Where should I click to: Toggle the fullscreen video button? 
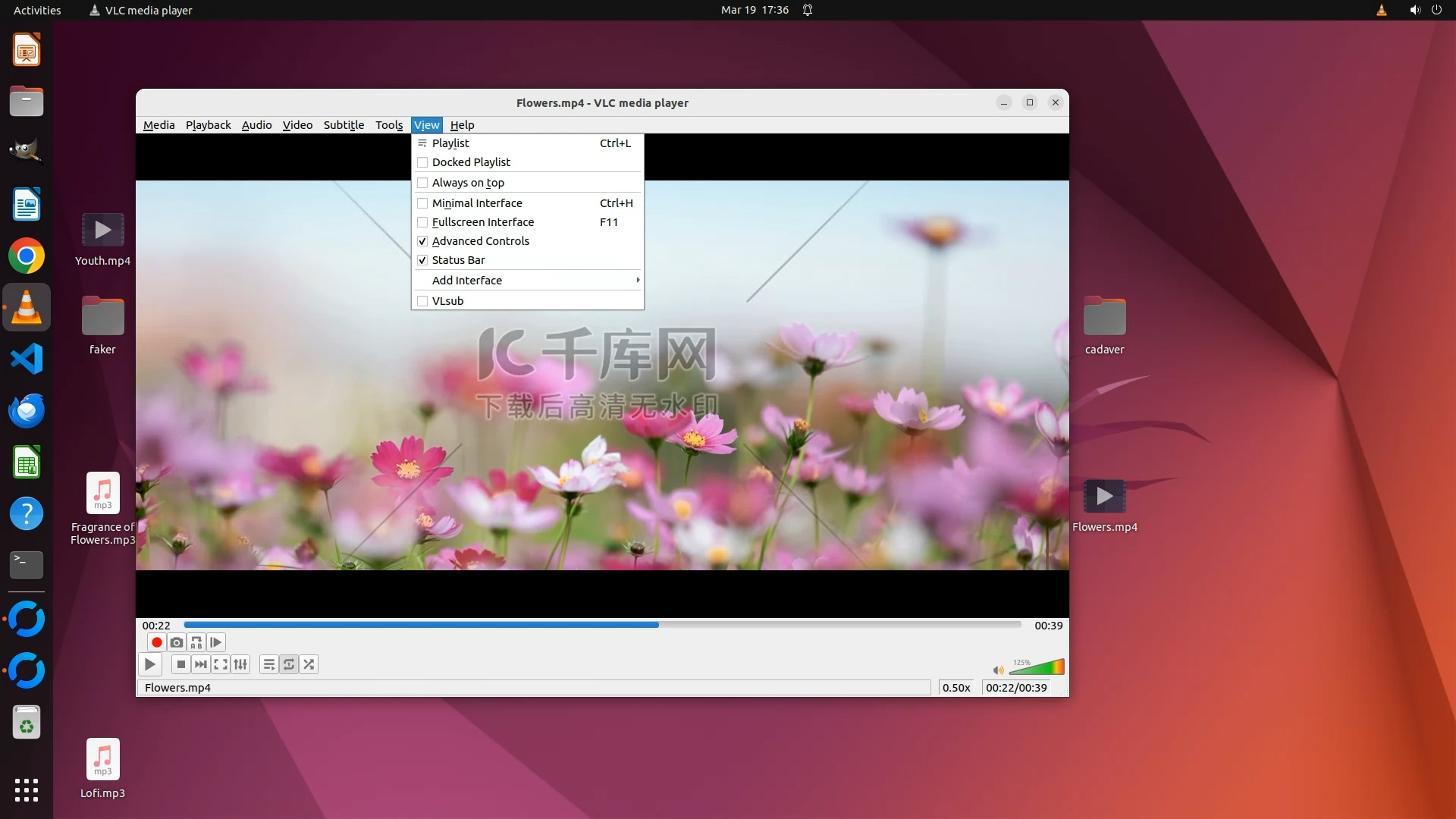(x=221, y=664)
